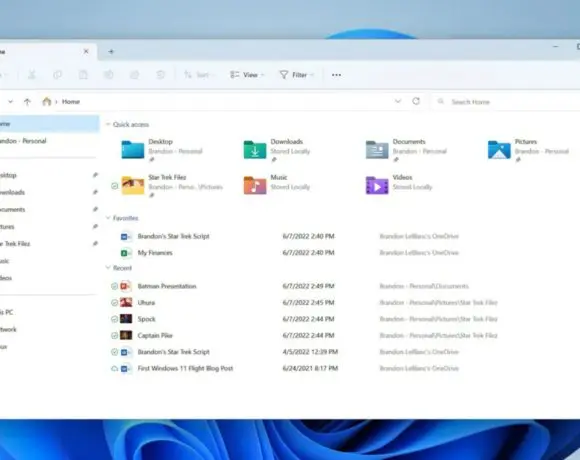Screen dimensions: 580x460
Task: Select Network in navigation sidebar
Action: pos(8,329)
